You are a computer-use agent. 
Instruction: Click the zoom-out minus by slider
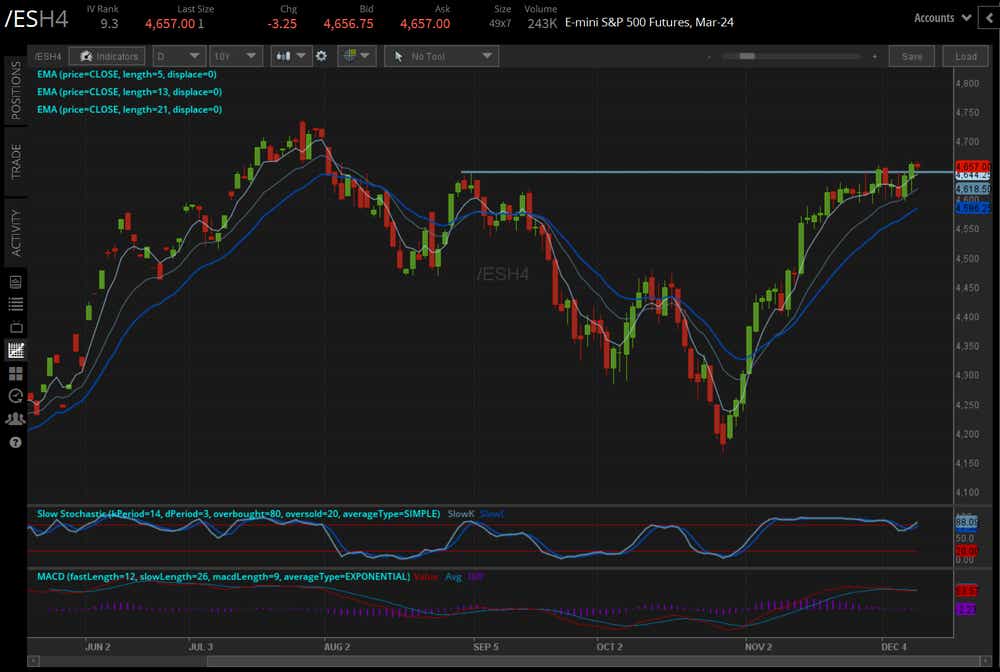[x=709, y=56]
